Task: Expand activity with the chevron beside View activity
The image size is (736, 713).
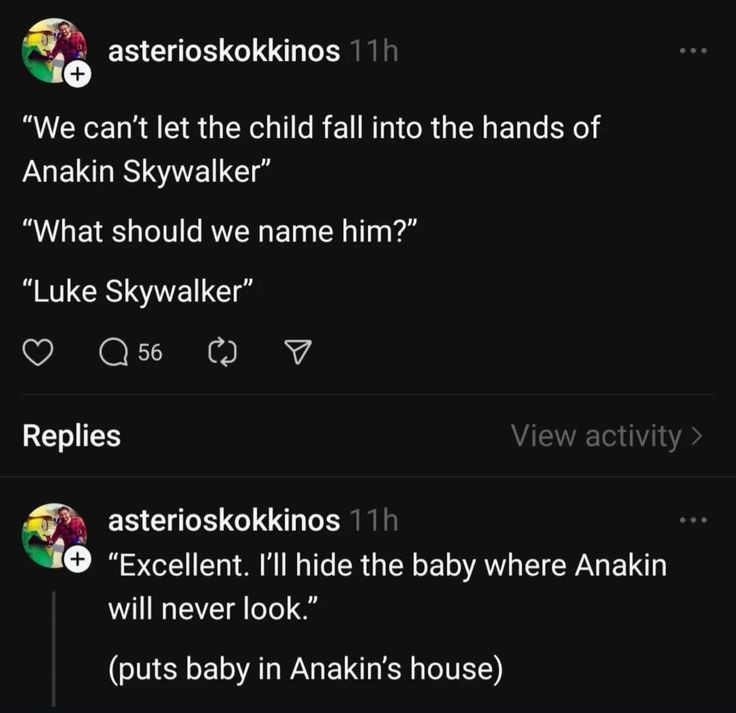Action: point(697,436)
